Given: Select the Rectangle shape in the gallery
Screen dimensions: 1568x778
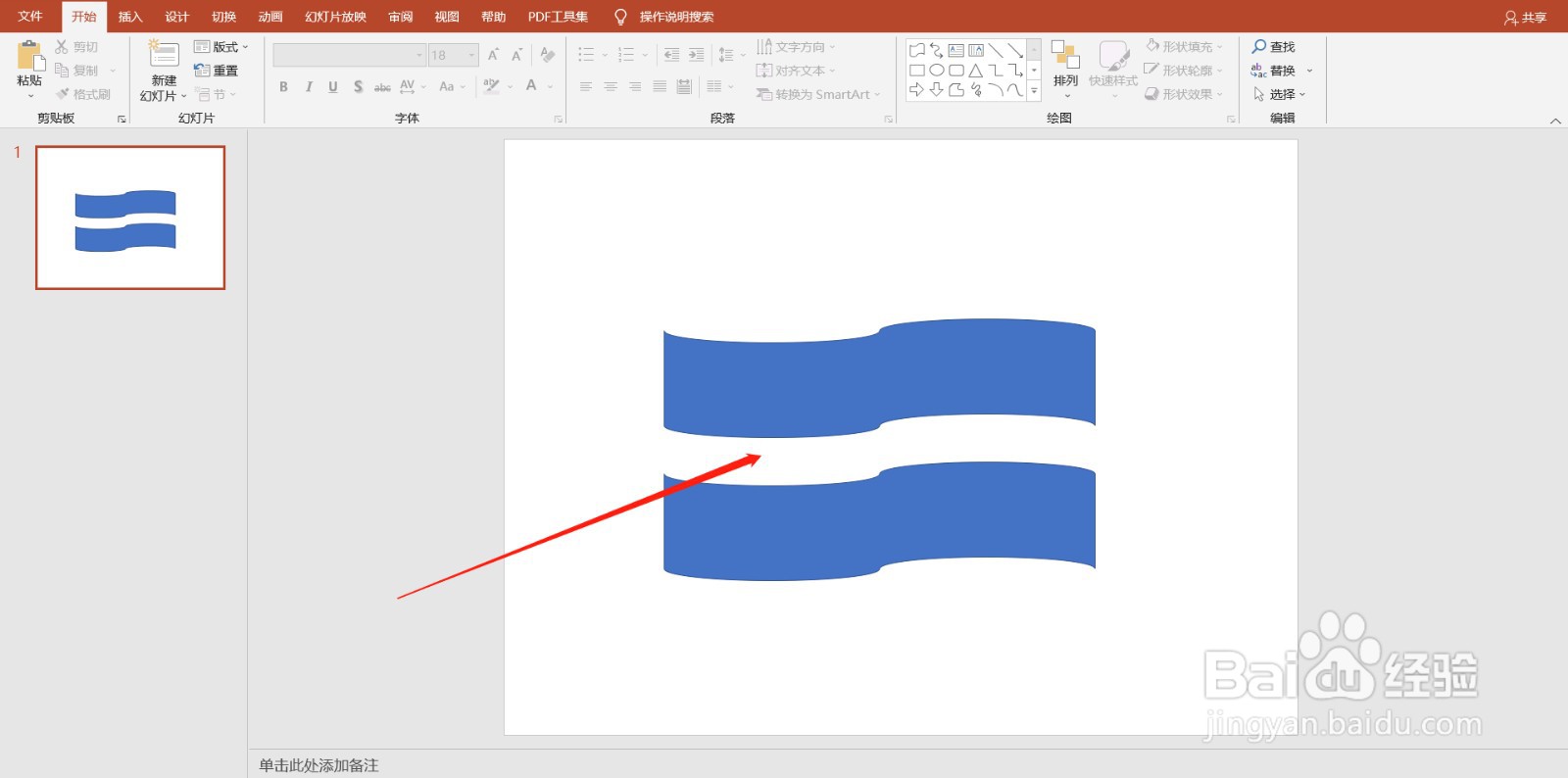Looking at the screenshot, I should pos(917,71).
